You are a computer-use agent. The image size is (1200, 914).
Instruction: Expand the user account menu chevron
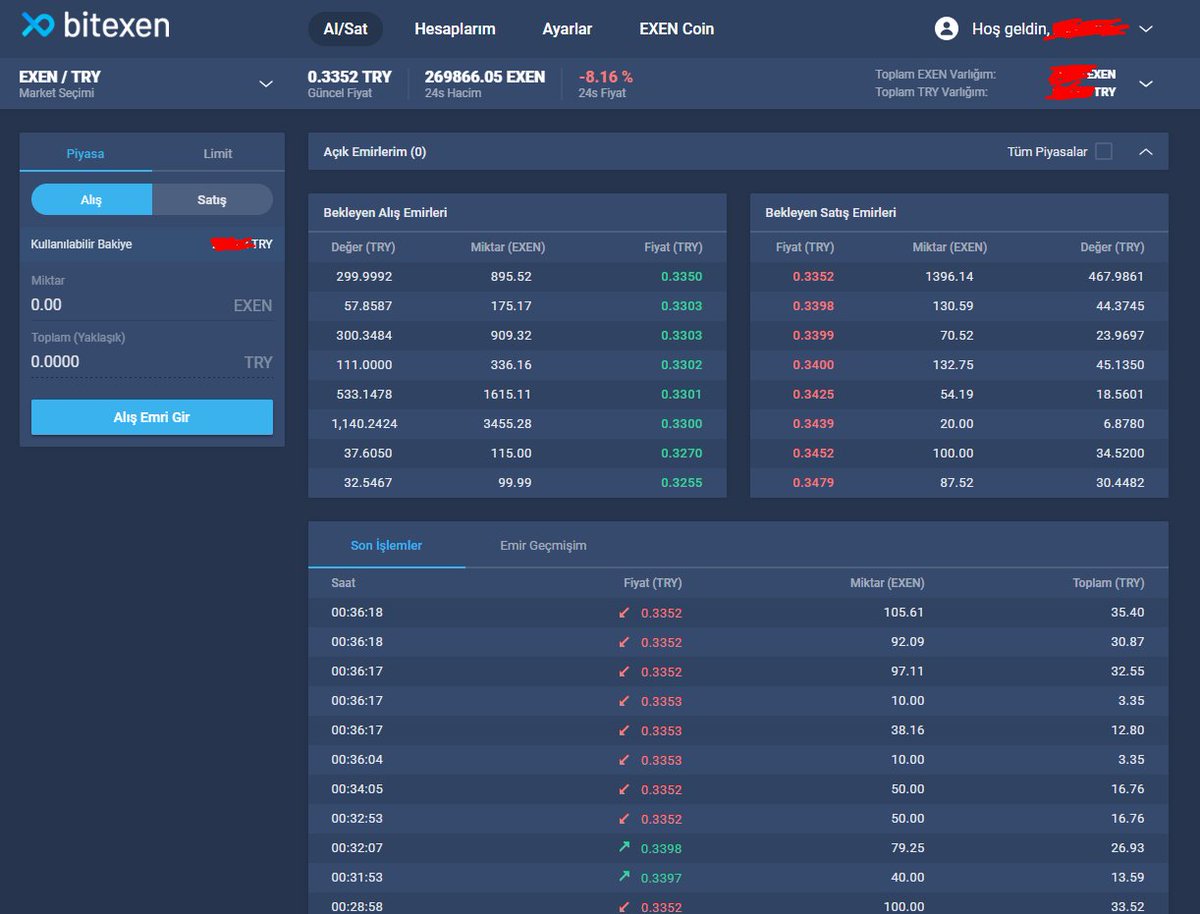1146,29
